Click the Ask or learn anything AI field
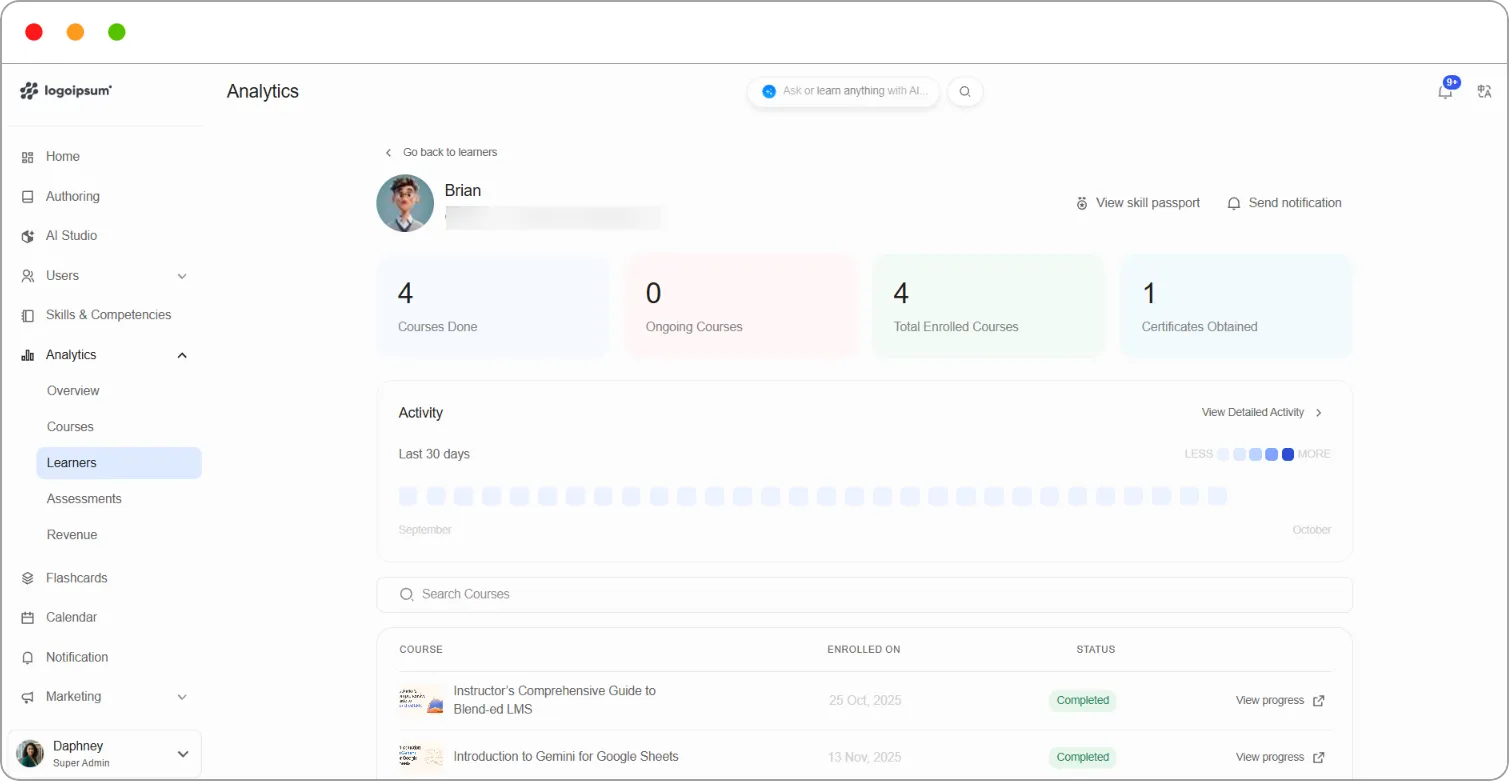 point(843,91)
